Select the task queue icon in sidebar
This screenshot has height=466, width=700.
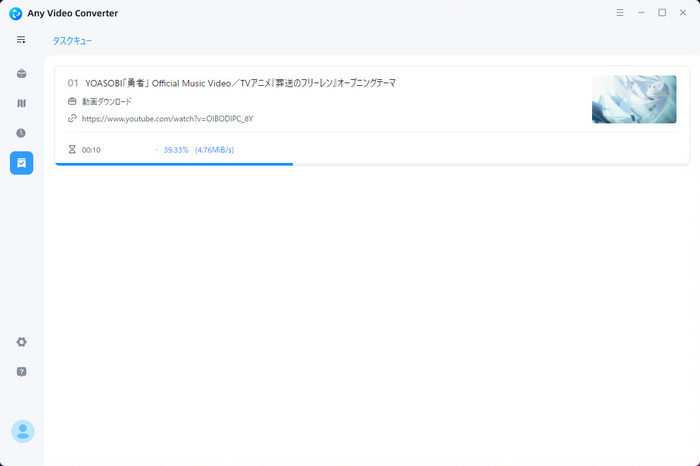(x=21, y=163)
